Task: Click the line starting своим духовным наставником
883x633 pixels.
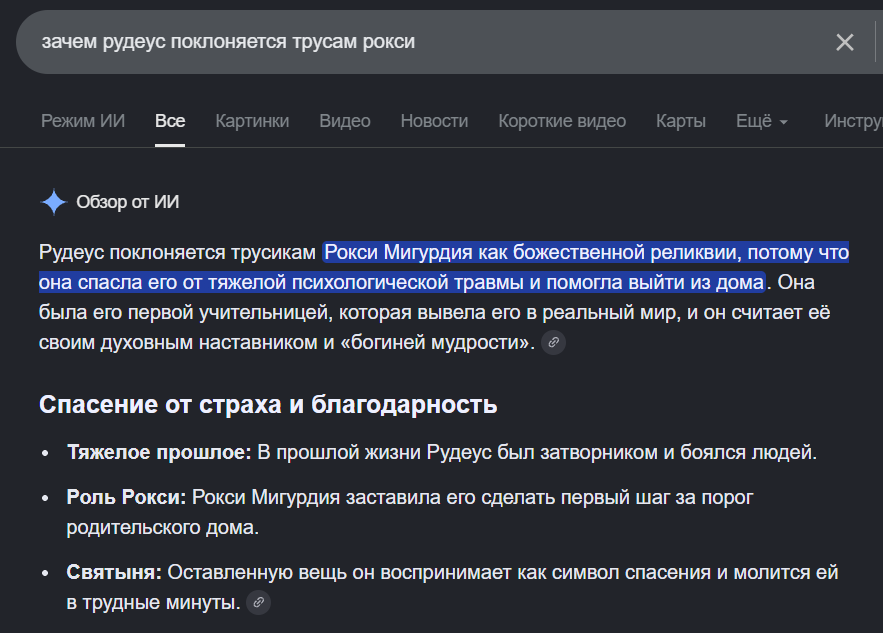Action: [x=287, y=342]
